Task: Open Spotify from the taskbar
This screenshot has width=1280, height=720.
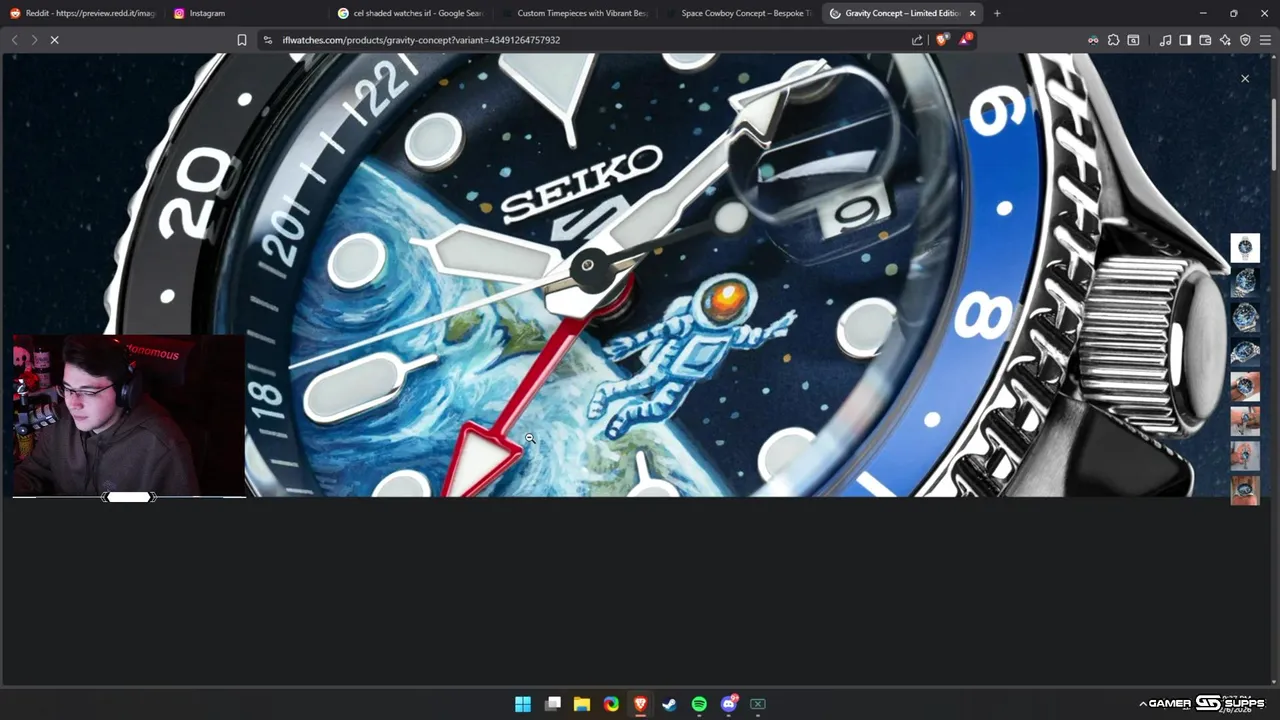Action: (699, 704)
